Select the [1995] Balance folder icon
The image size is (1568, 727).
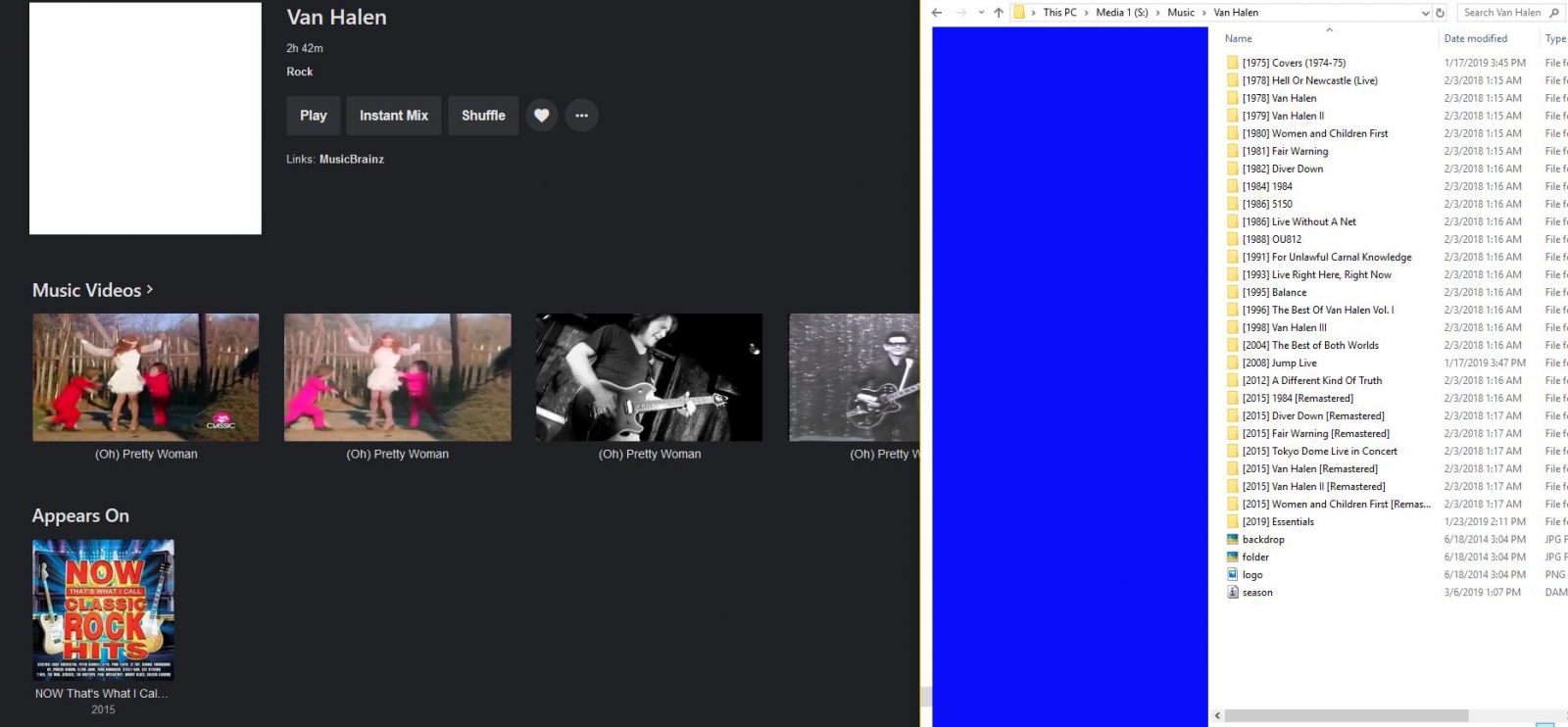tap(1233, 292)
